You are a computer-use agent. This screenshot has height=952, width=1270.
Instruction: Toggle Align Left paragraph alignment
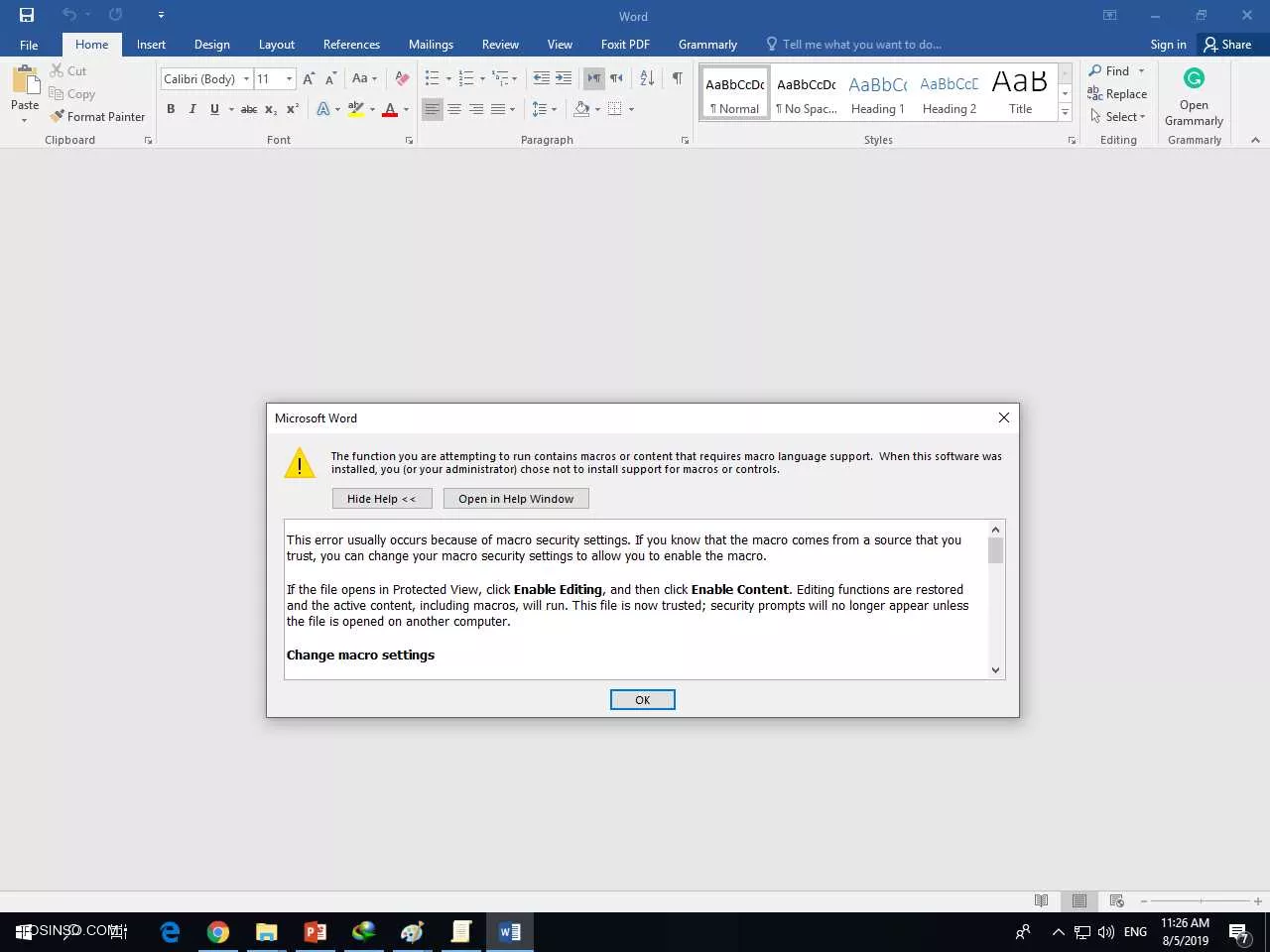(x=432, y=109)
